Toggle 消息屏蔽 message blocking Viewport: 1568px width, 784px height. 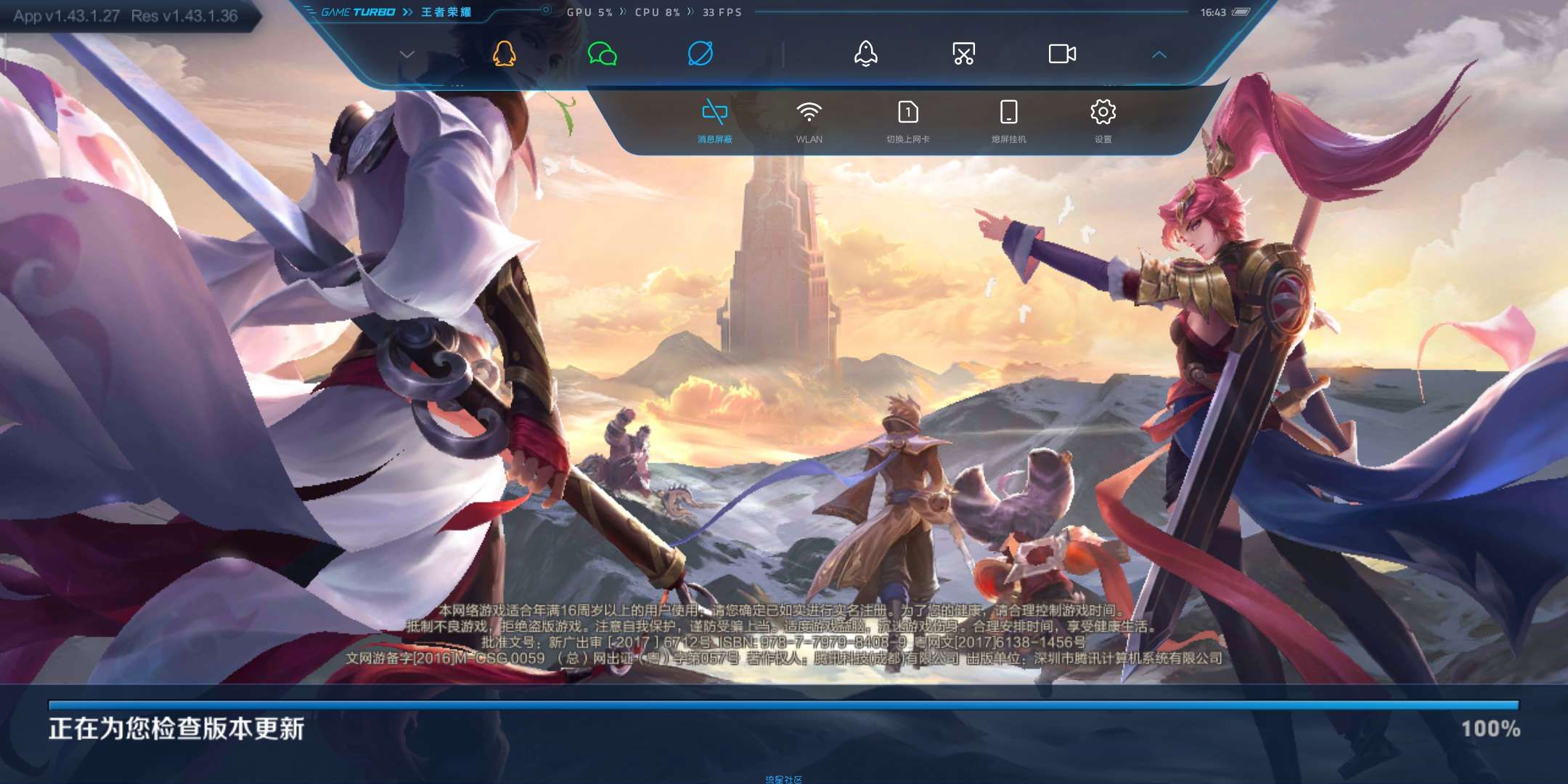click(715, 121)
